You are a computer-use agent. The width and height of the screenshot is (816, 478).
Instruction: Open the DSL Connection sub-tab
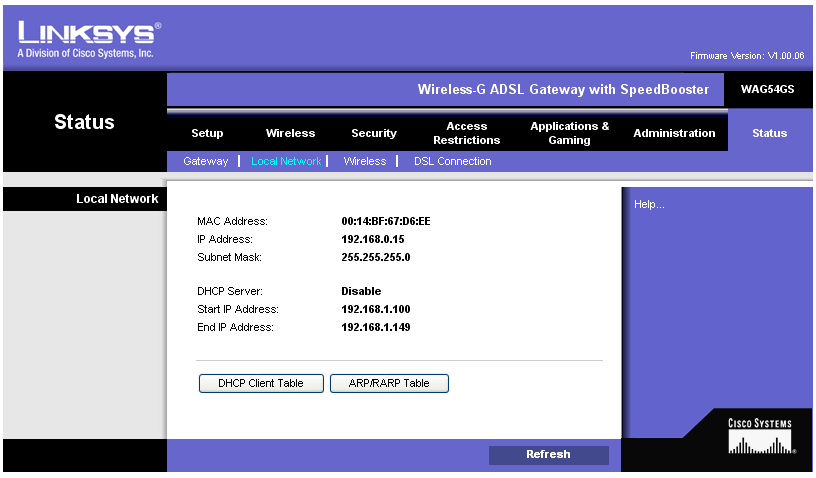tap(452, 161)
